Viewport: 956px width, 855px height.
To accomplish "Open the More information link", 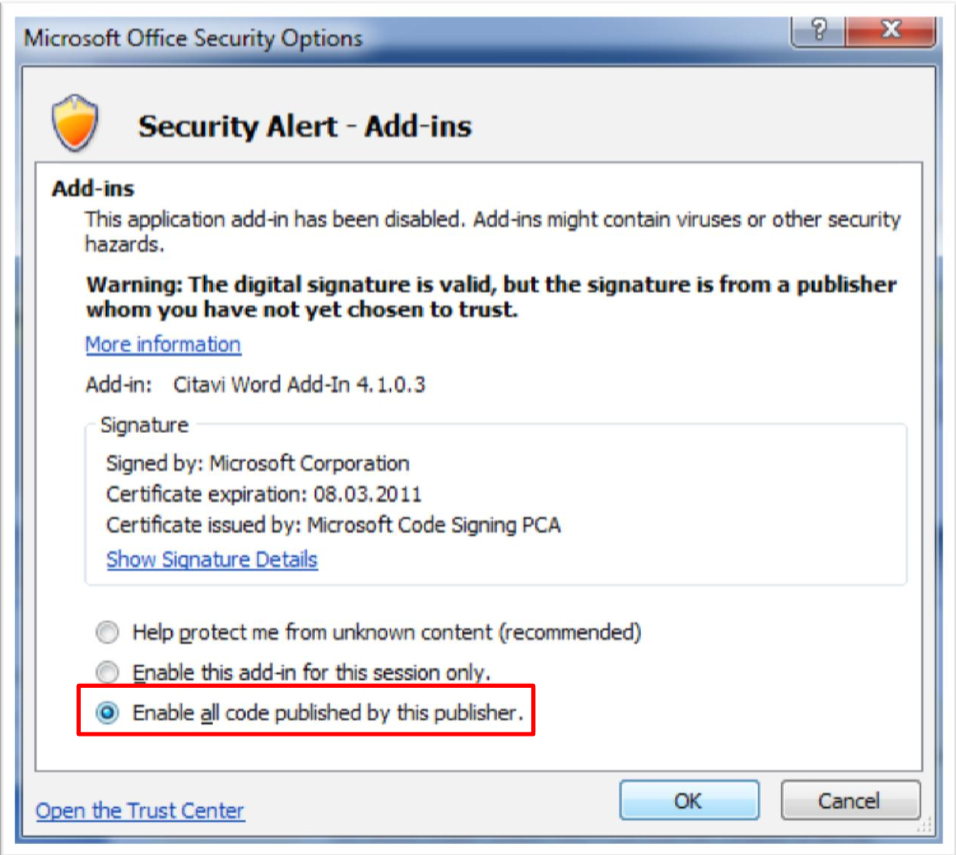I will (163, 345).
